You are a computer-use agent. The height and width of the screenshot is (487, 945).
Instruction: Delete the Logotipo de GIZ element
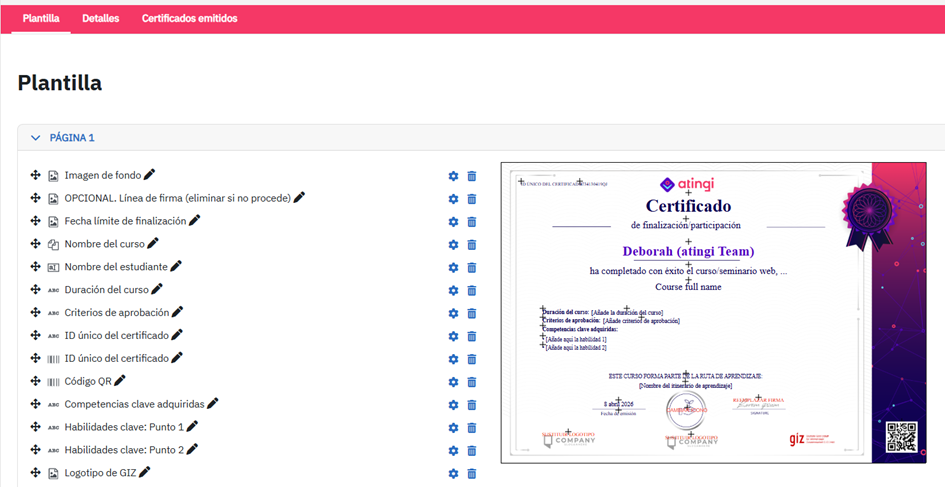[472, 474]
